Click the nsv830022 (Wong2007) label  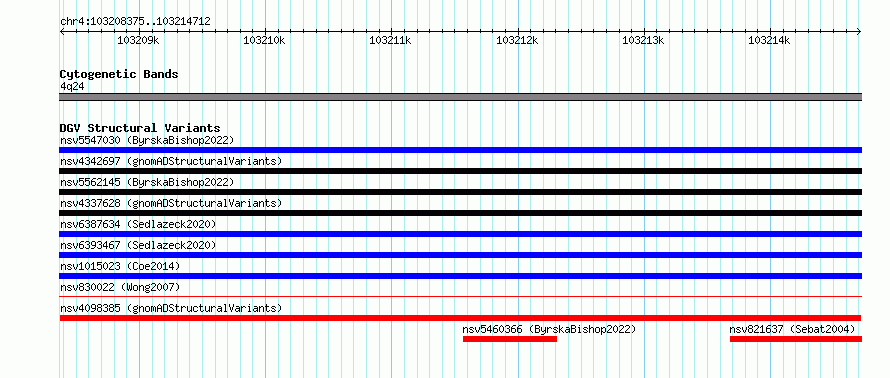[120, 287]
